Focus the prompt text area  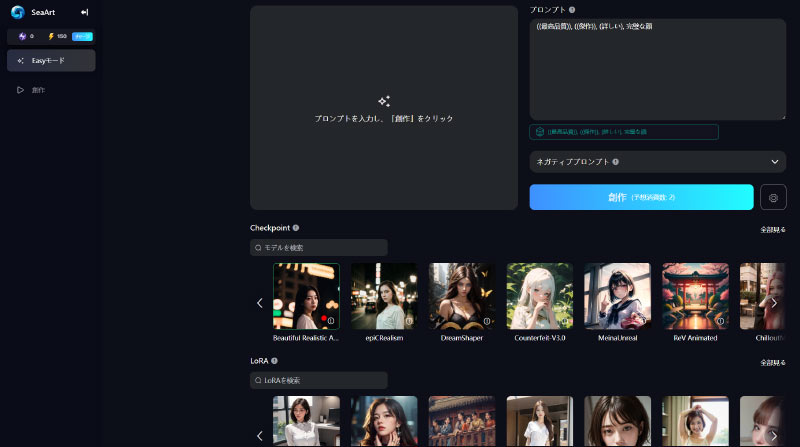pos(658,69)
